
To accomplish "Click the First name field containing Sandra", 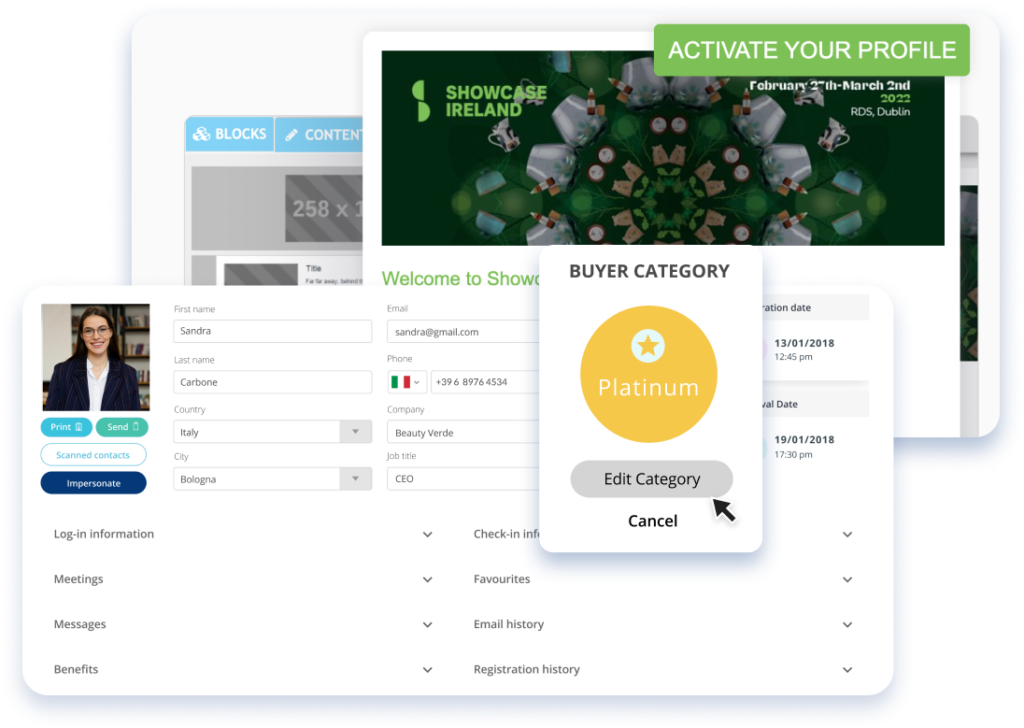I will pos(272,331).
